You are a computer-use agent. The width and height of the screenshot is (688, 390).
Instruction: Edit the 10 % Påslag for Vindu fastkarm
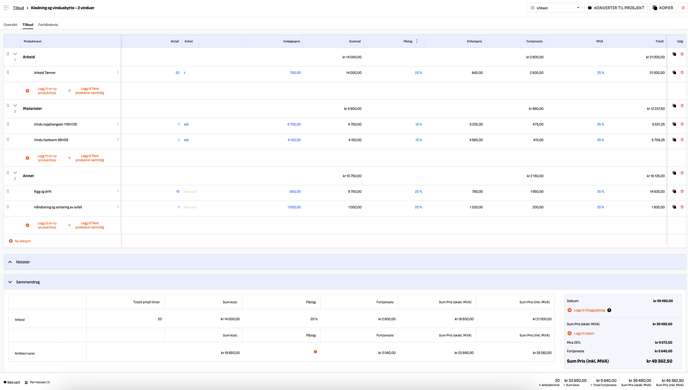[418, 140]
